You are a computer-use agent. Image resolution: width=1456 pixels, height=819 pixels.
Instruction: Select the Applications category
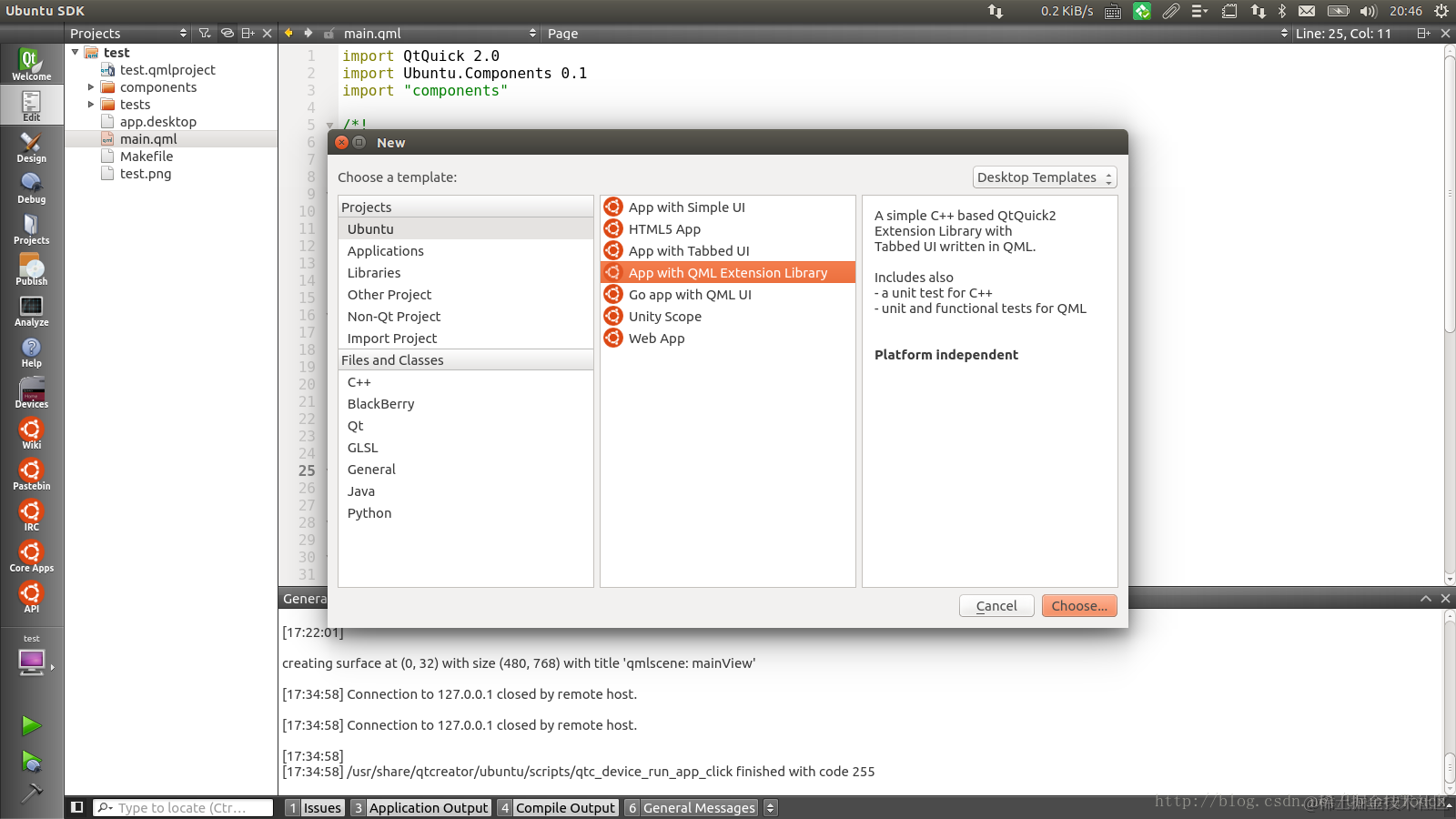pos(466,251)
